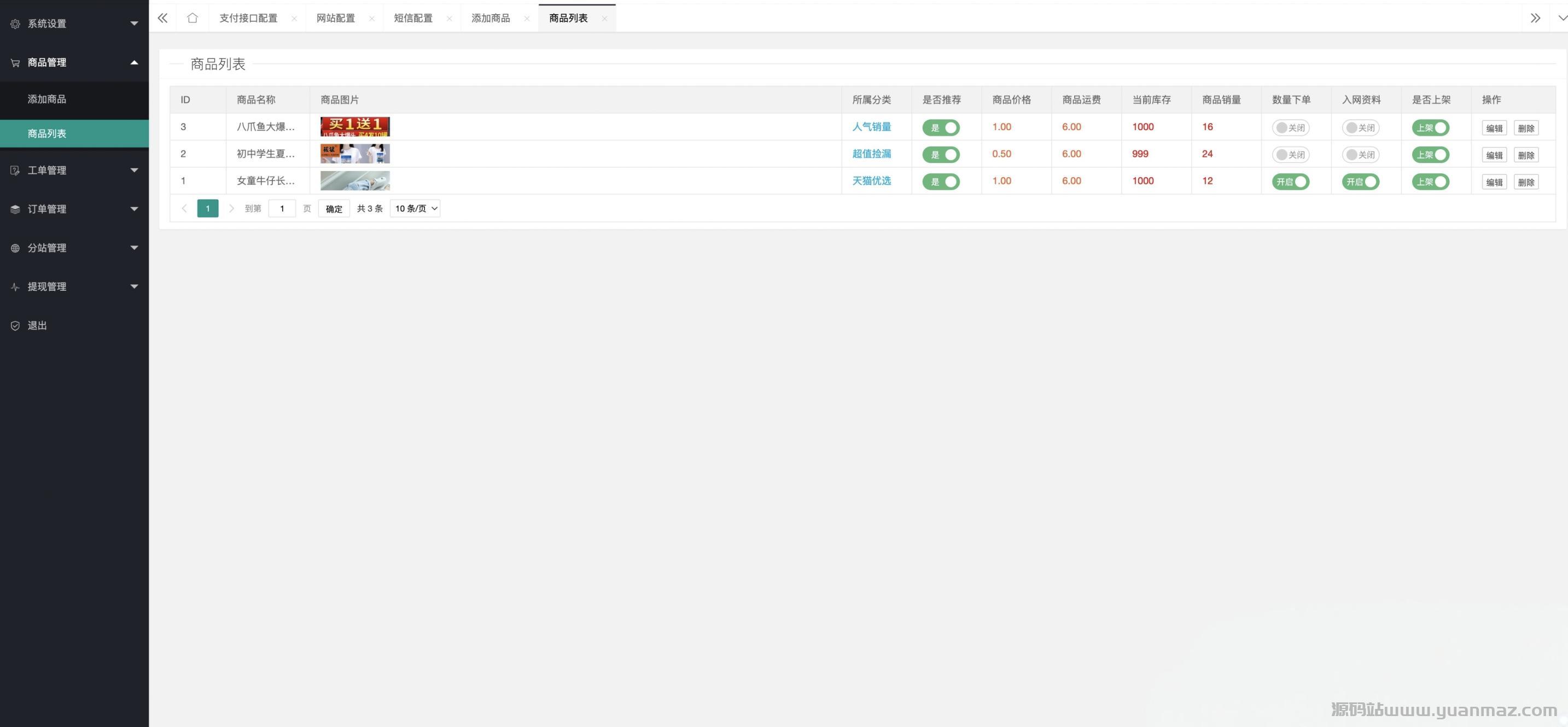Screen dimensions: 1568x727
Task: Click the double left arrow tab scroller
Action: click(162, 17)
